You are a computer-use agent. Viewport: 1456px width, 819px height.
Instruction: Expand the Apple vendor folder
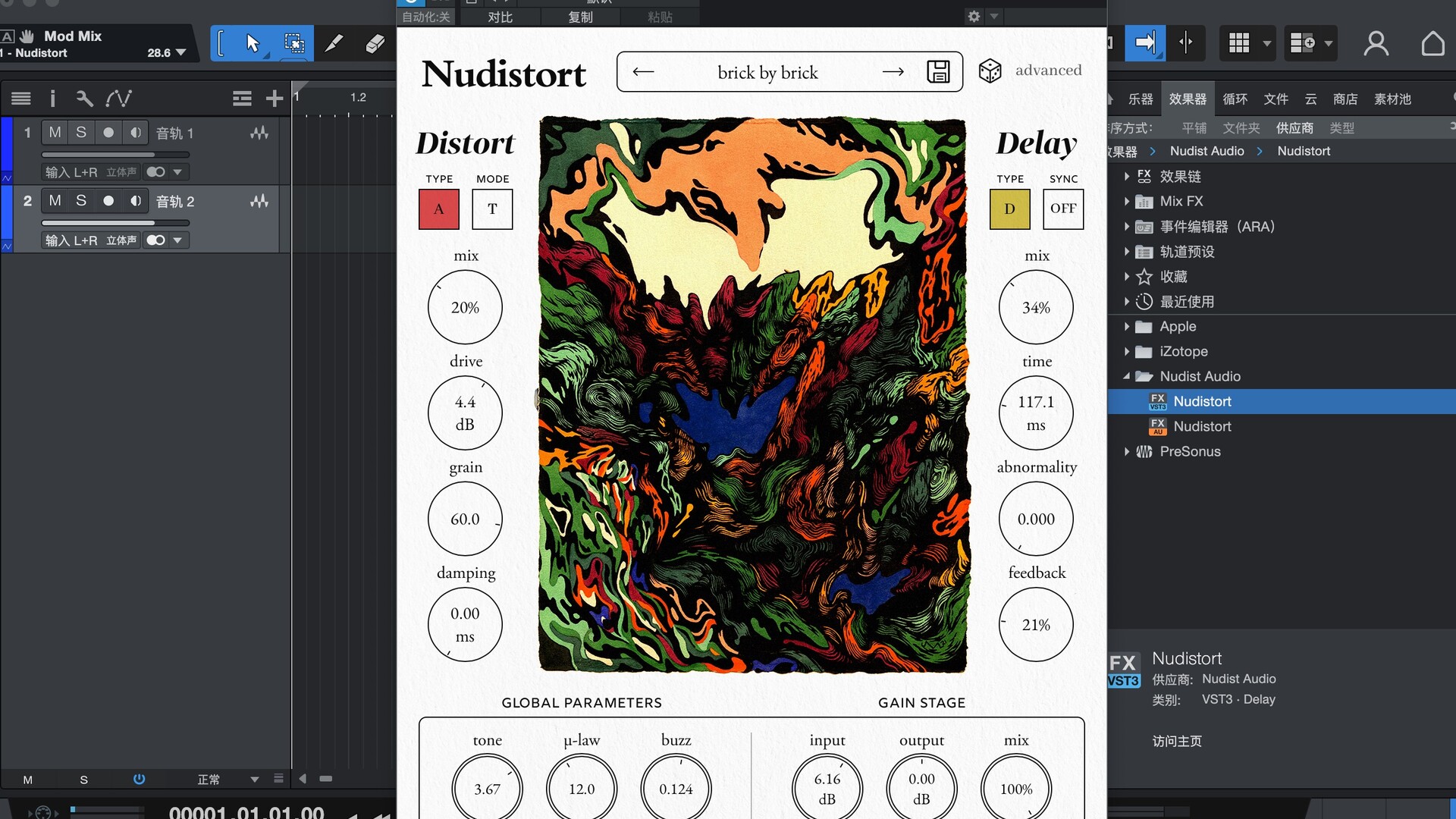pyautogui.click(x=1127, y=327)
